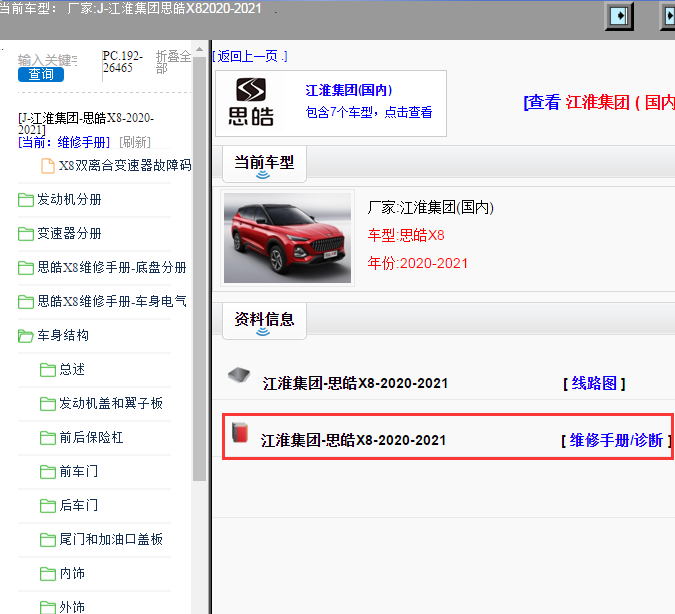
Task: Click the 年份:2020-2021 text
Action: 418,263
